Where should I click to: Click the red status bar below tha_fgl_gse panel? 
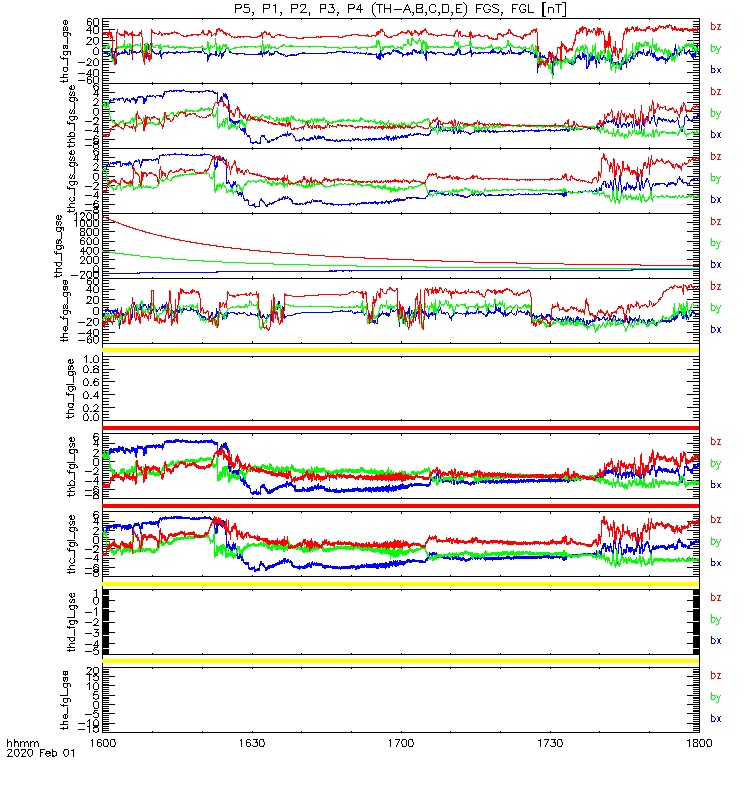pos(401,428)
